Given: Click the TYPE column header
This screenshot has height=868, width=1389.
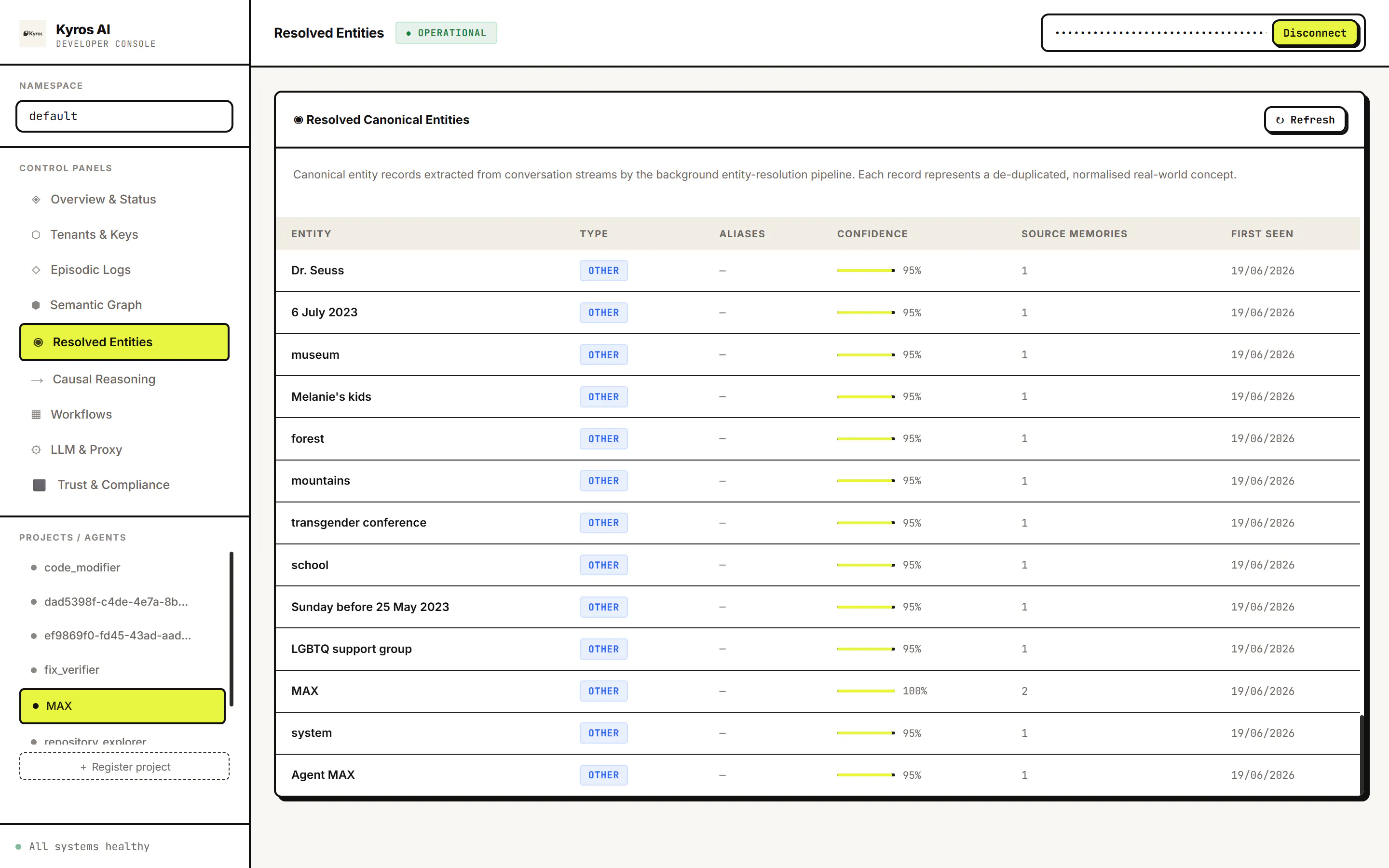Looking at the screenshot, I should [x=594, y=234].
